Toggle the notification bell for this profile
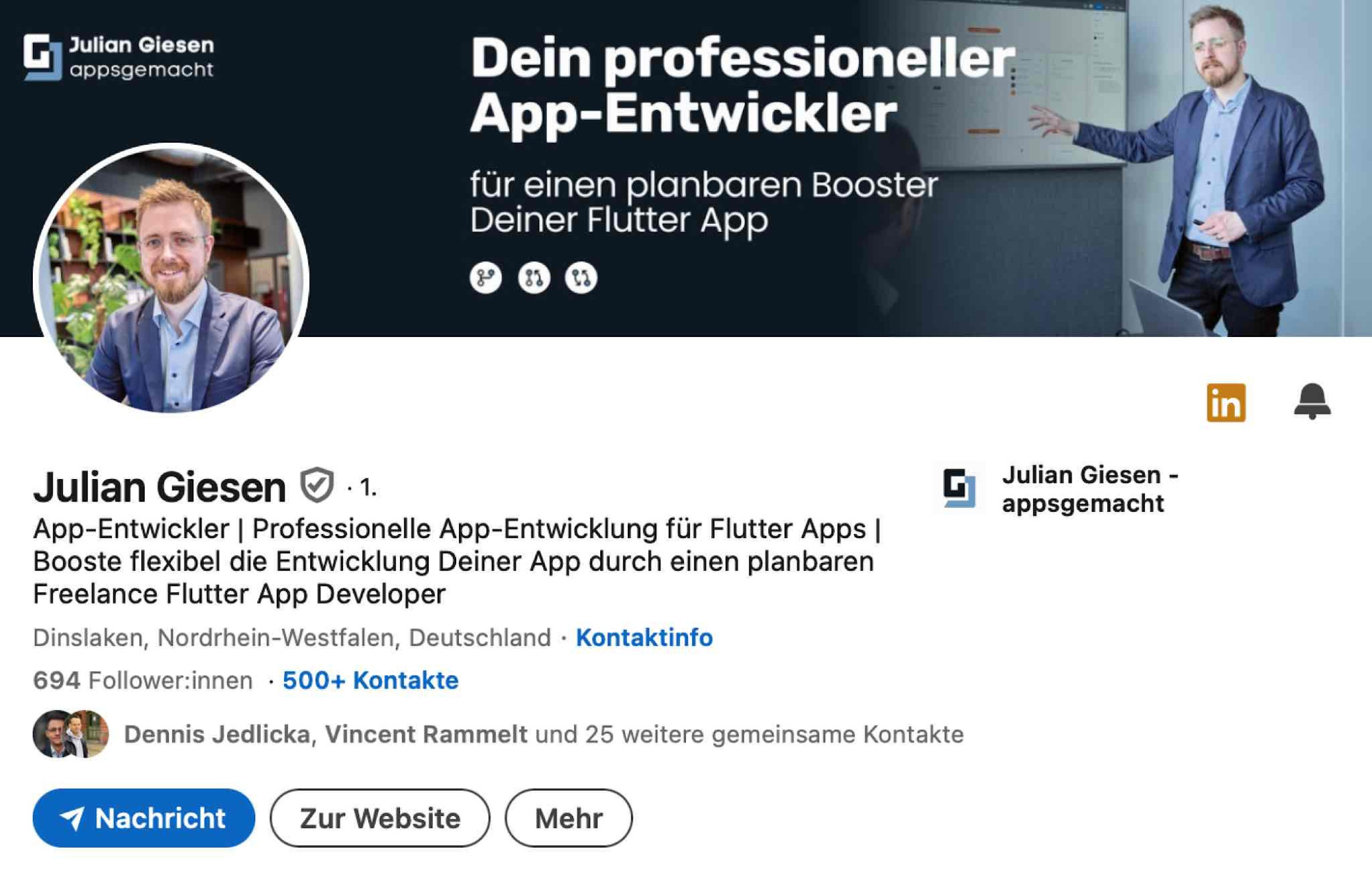Image resolution: width=1372 pixels, height=875 pixels. point(1312,401)
